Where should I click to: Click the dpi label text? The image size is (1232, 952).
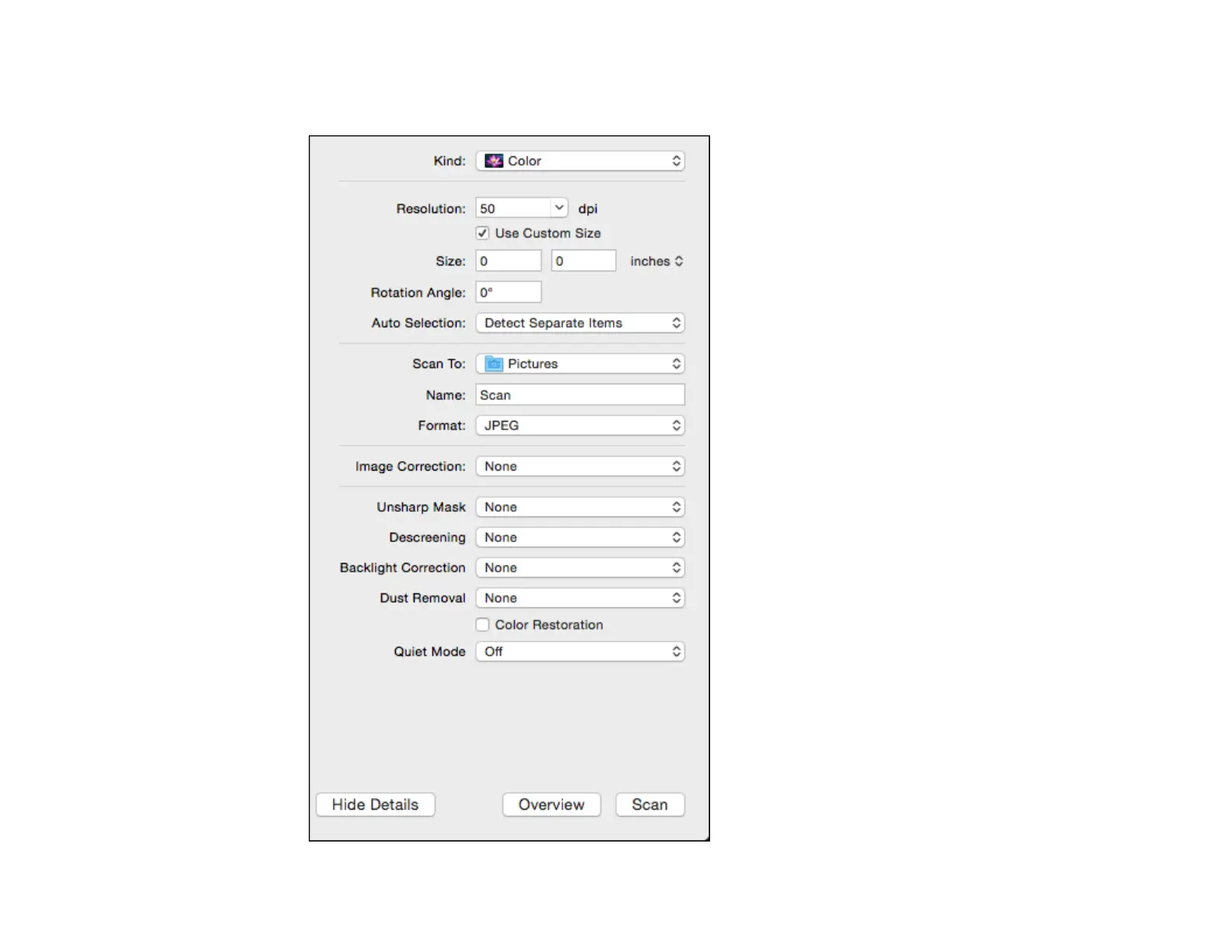[588, 208]
